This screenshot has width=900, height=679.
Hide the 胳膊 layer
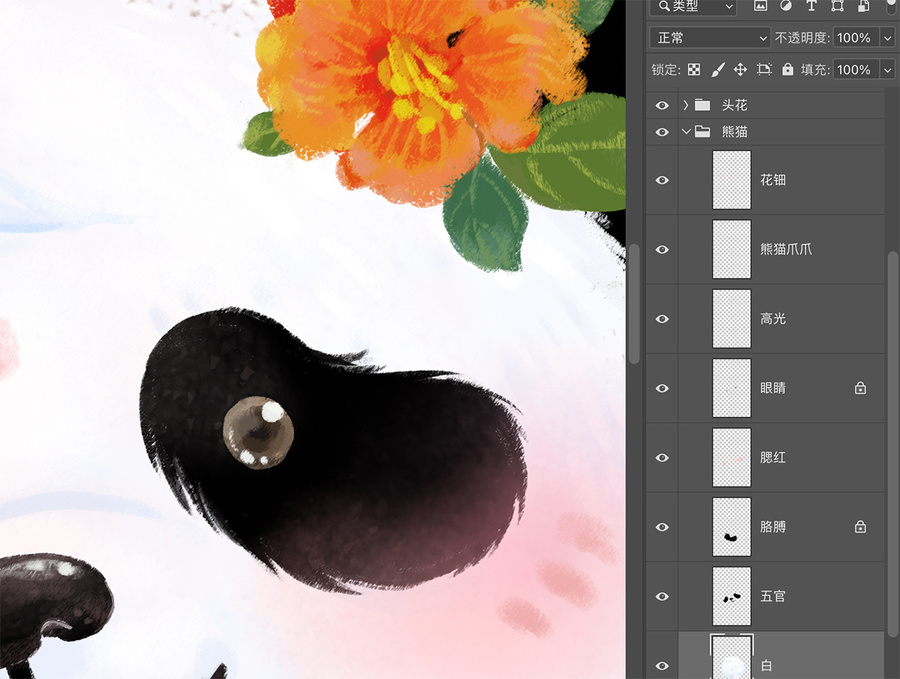tap(662, 527)
